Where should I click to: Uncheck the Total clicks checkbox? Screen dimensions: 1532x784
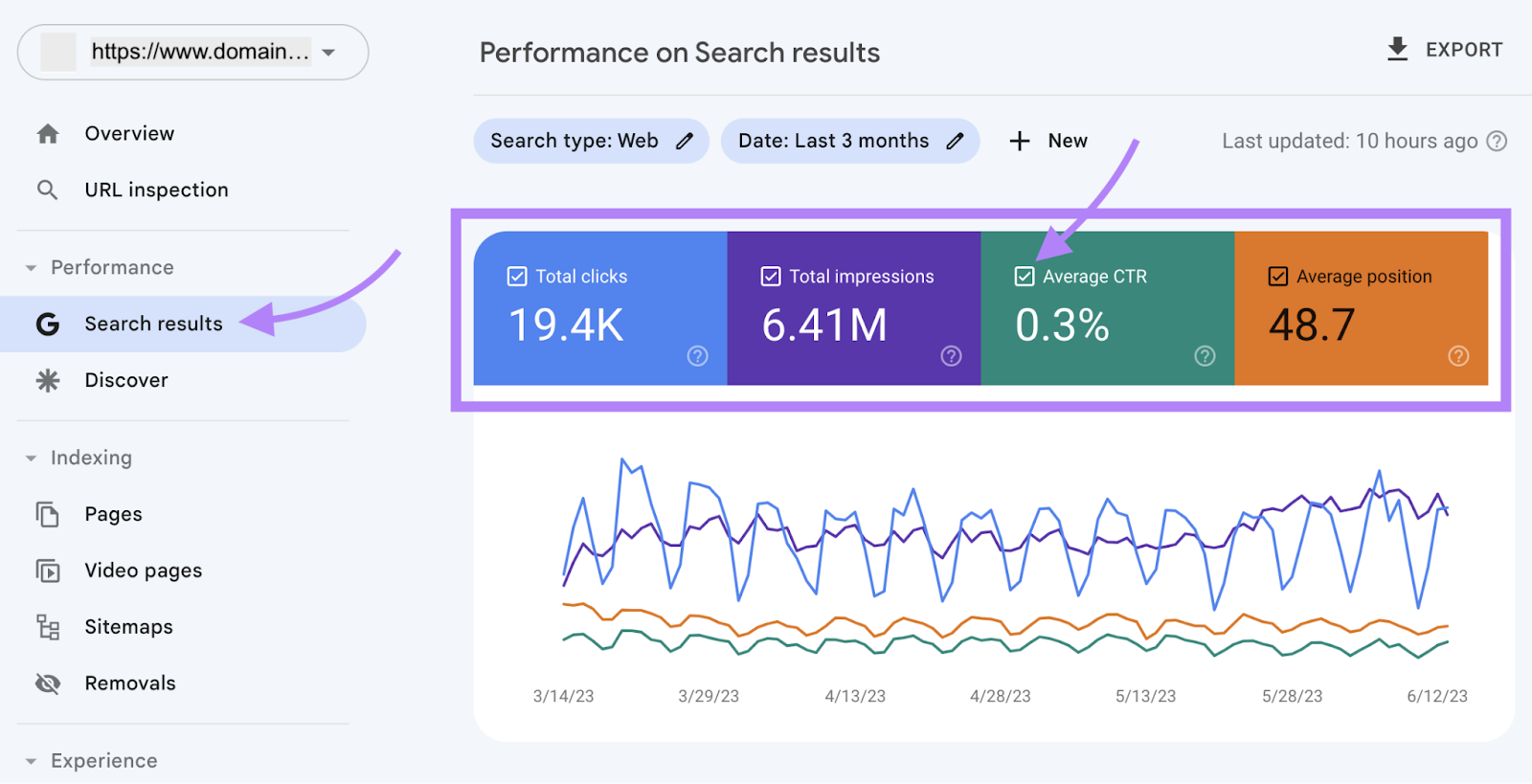517,277
